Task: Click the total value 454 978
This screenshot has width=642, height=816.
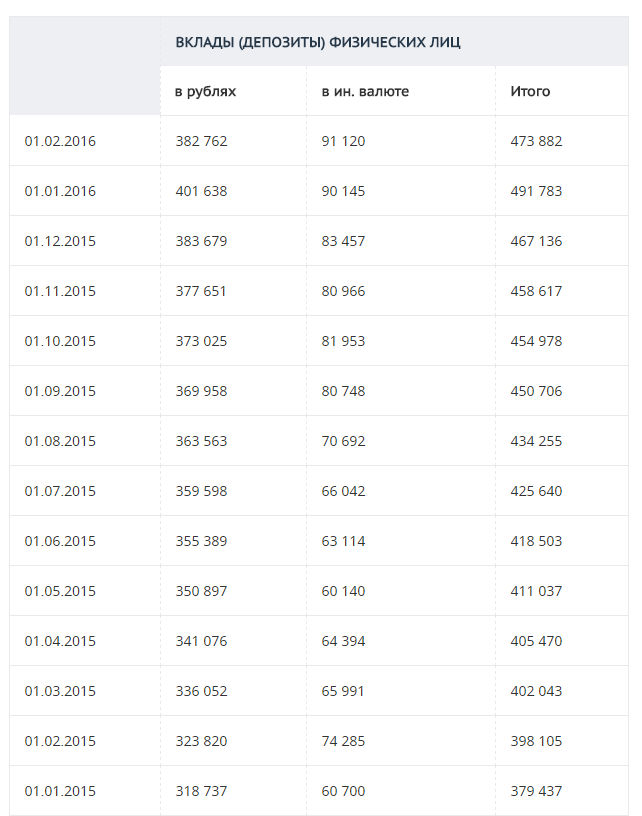Action: pyautogui.click(x=536, y=341)
